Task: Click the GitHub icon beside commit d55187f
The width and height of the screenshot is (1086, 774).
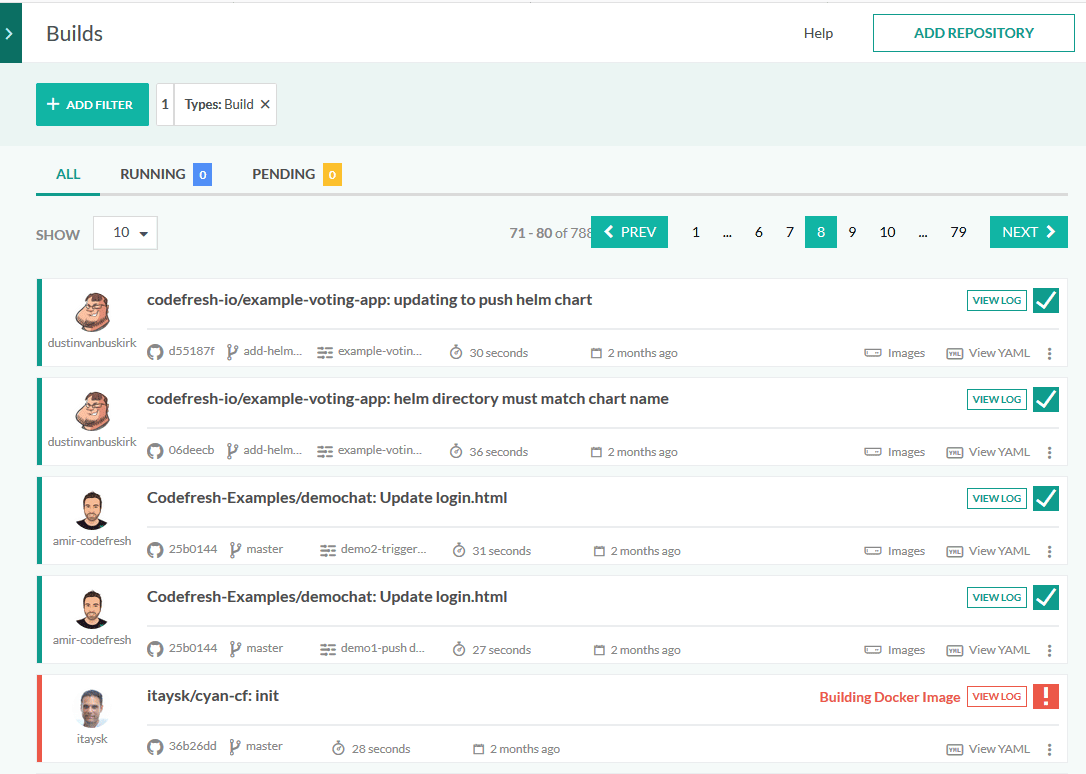Action: pos(155,352)
